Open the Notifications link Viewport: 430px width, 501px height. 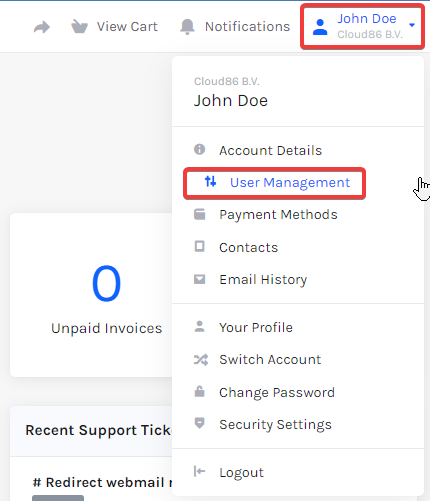(x=247, y=27)
